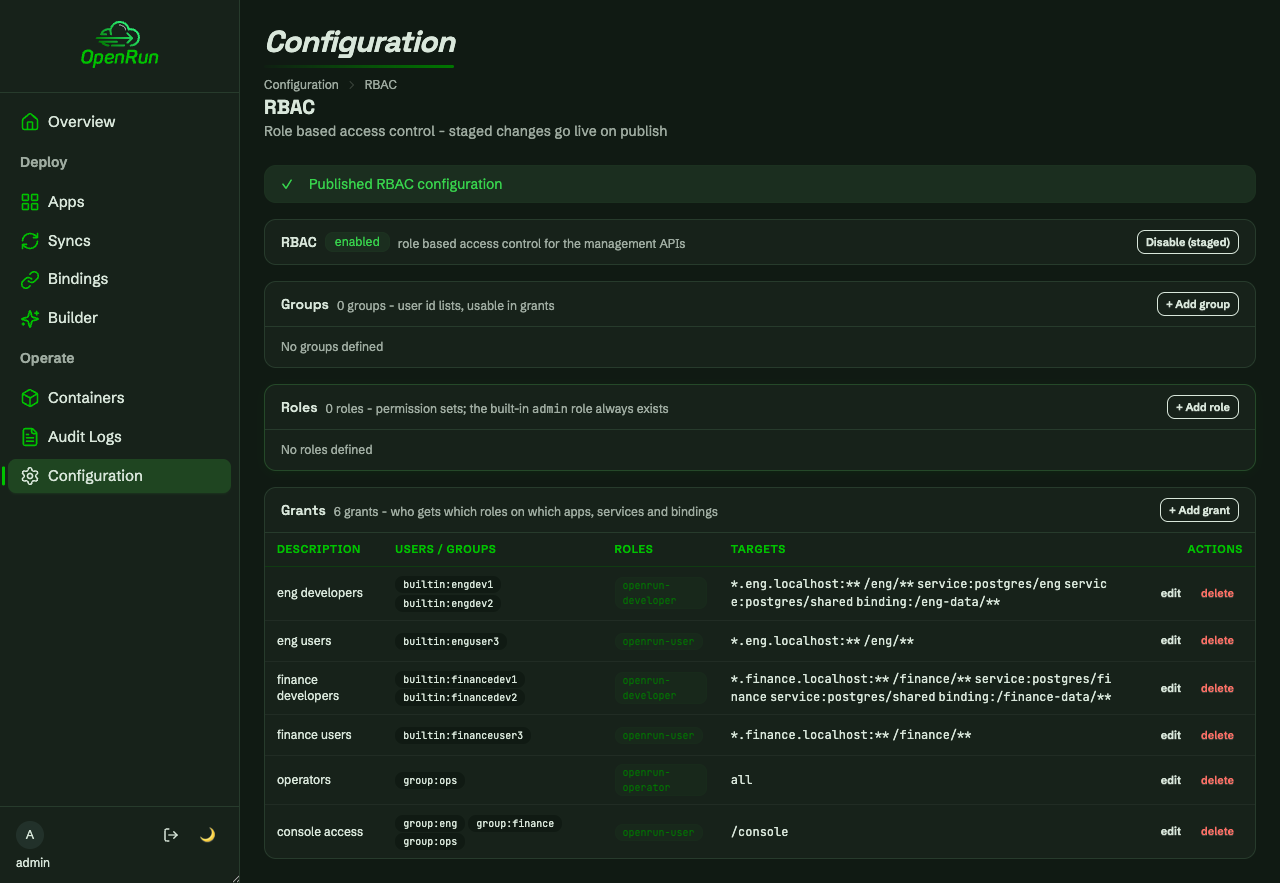The width and height of the screenshot is (1280, 883).
Task: Click the DESCRIPTION column header
Action: pyautogui.click(x=319, y=549)
